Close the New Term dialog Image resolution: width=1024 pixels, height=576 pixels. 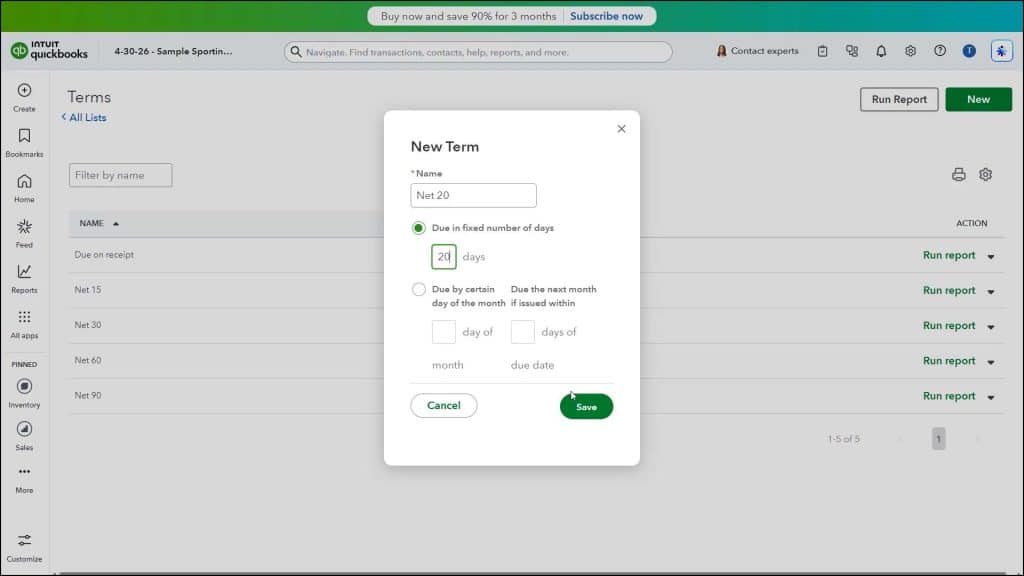click(621, 129)
